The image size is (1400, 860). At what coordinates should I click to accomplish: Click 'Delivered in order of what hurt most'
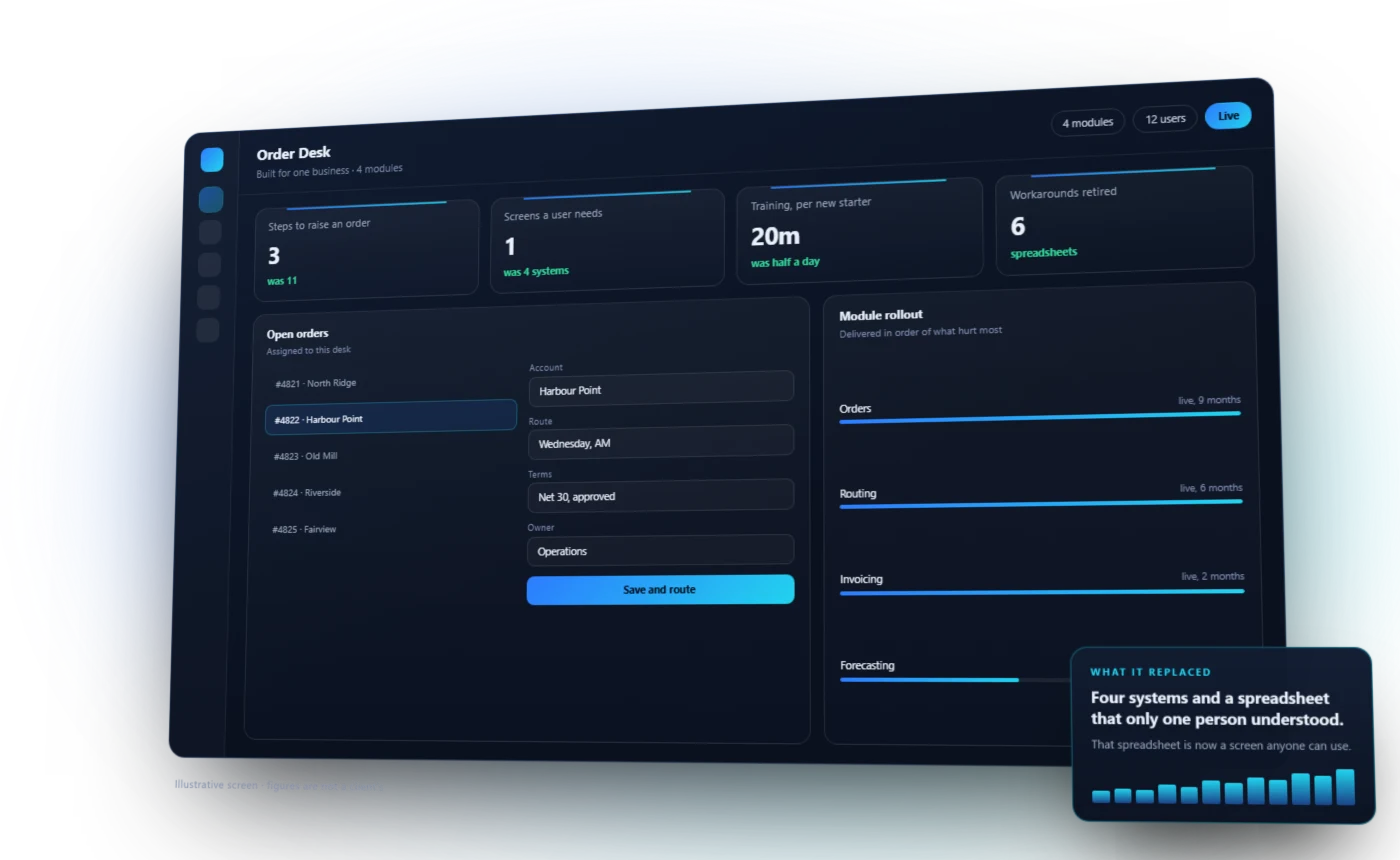(920, 331)
